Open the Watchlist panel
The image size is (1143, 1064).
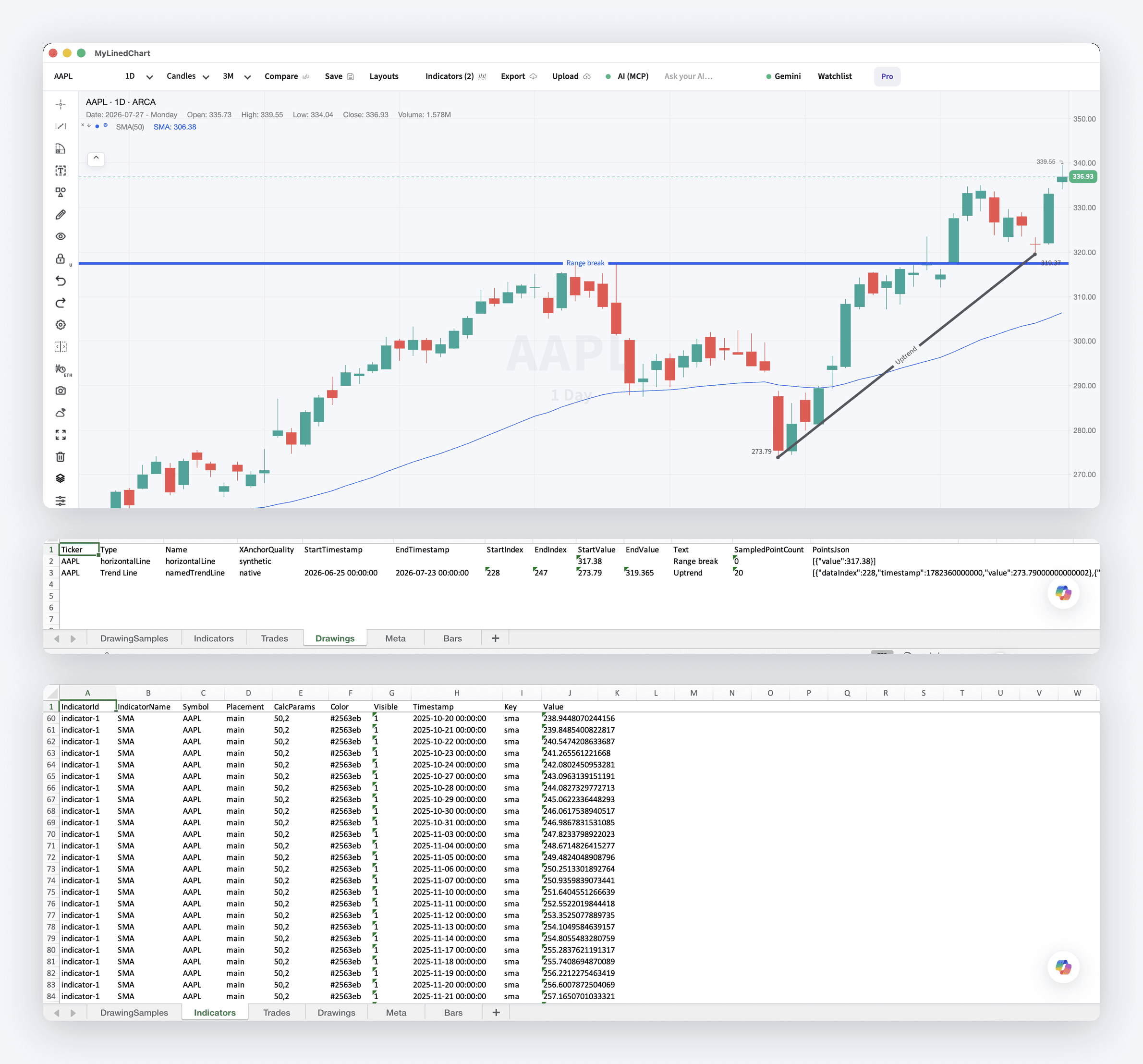point(834,76)
